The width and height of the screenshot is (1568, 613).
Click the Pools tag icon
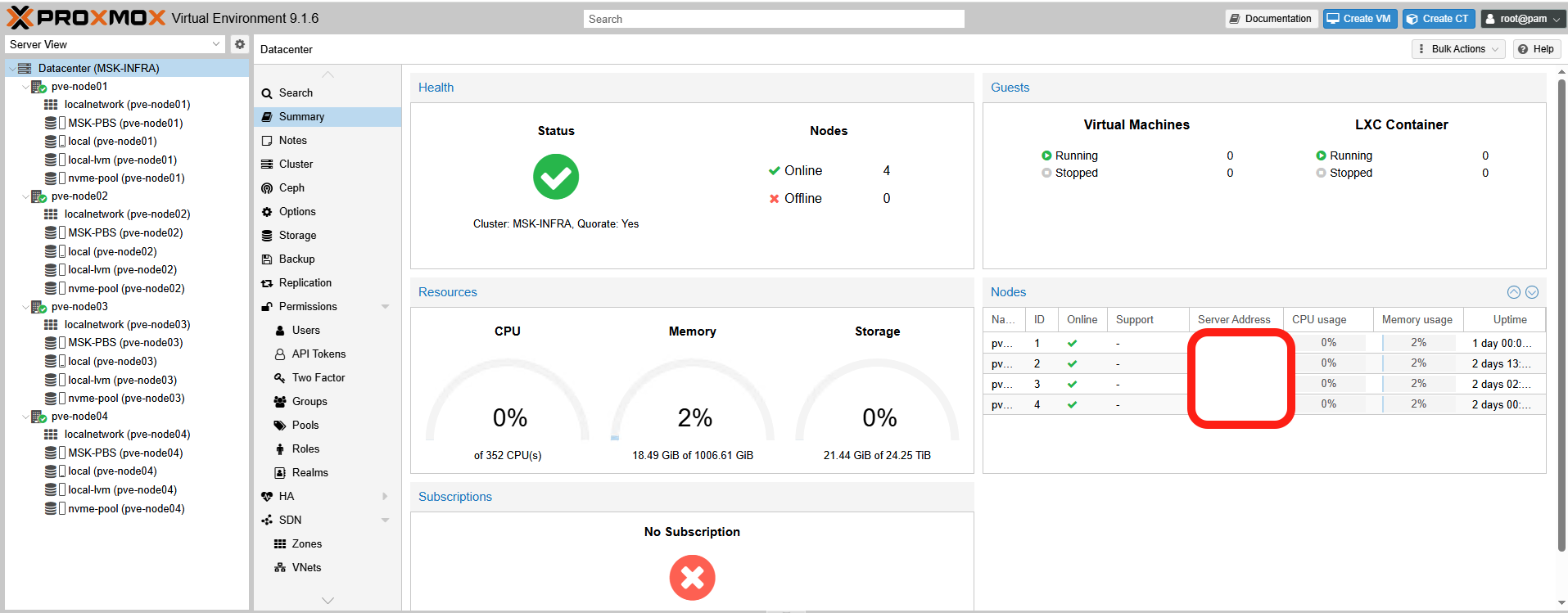pyautogui.click(x=280, y=426)
